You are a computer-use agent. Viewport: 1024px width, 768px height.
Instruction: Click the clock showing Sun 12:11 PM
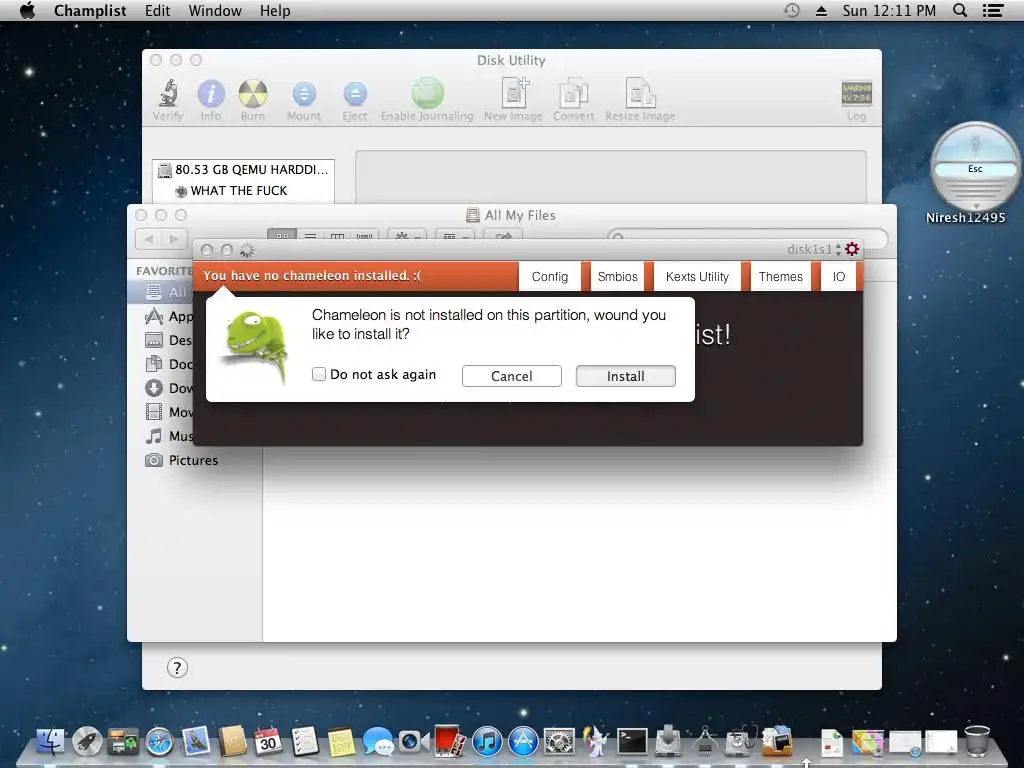click(889, 10)
